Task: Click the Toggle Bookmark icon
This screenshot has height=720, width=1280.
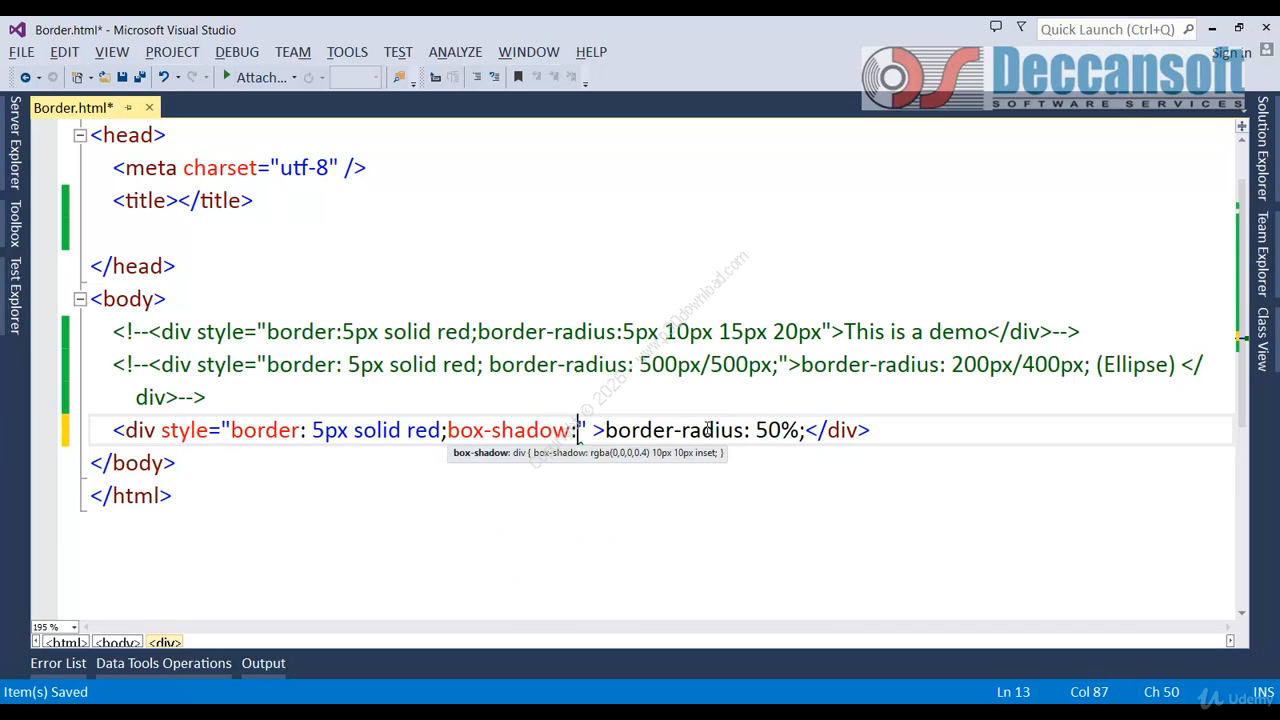Action: [x=518, y=77]
